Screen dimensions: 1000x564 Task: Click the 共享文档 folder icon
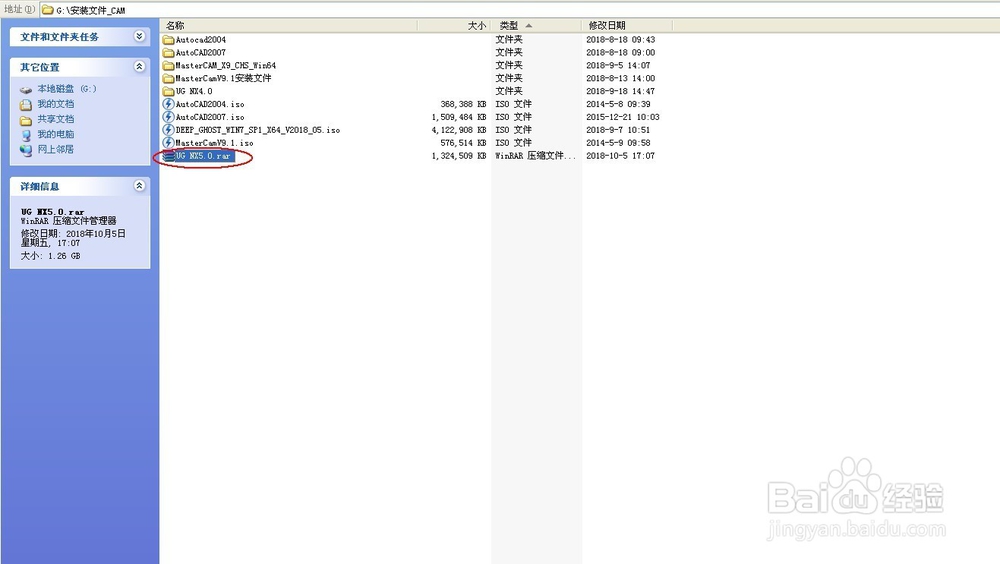26,119
